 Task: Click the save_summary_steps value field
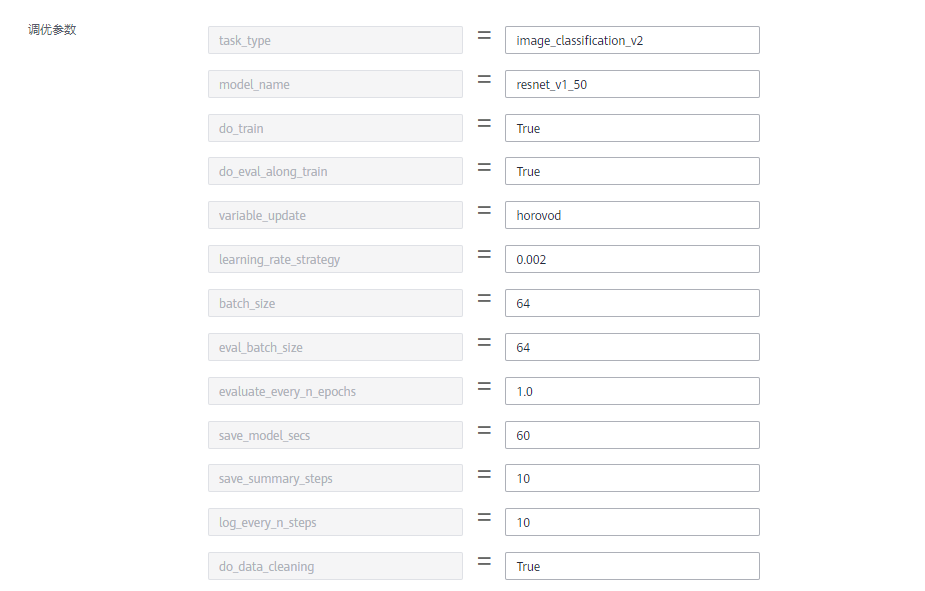[x=631, y=478]
